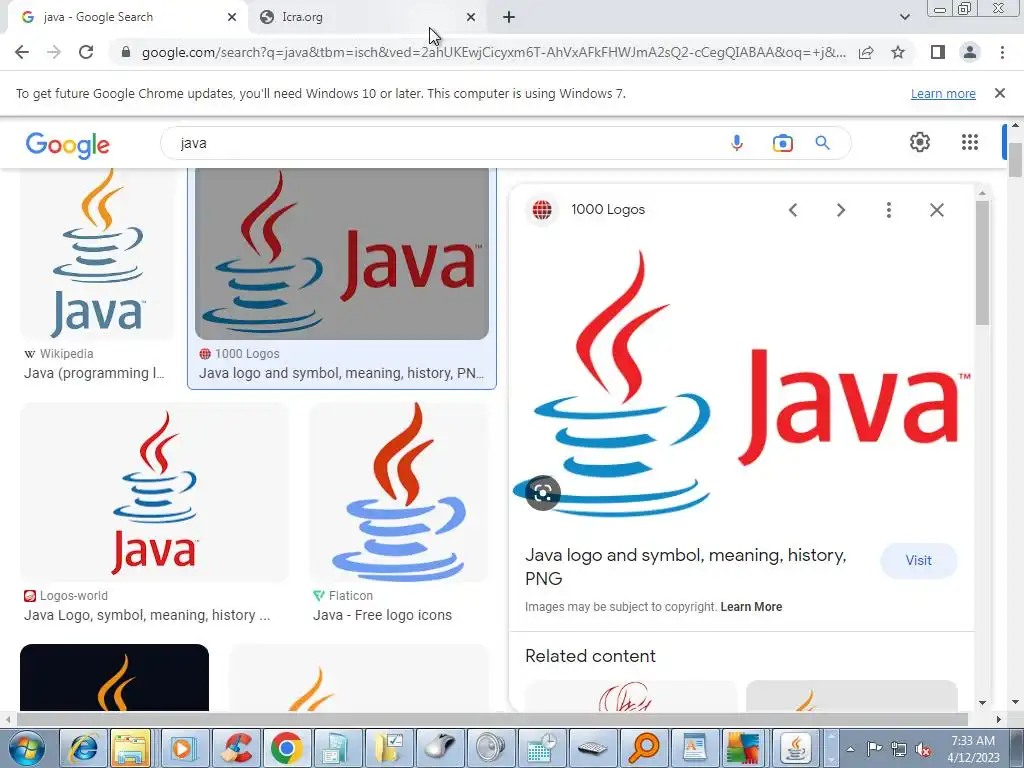The image size is (1024, 768).
Task: Bookmark this page with the star icon
Action: (x=898, y=52)
